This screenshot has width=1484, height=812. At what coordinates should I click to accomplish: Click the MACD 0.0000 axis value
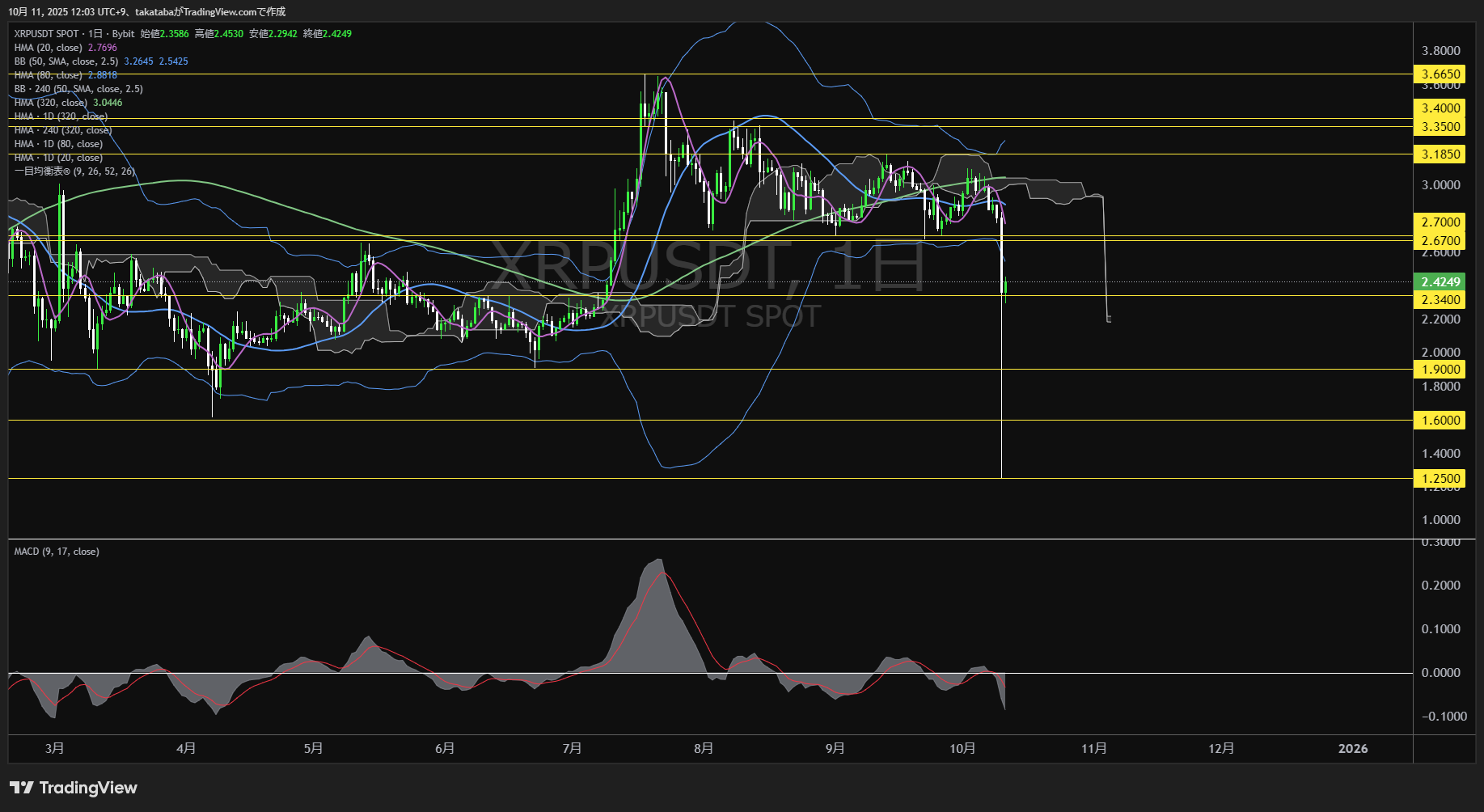point(1440,673)
